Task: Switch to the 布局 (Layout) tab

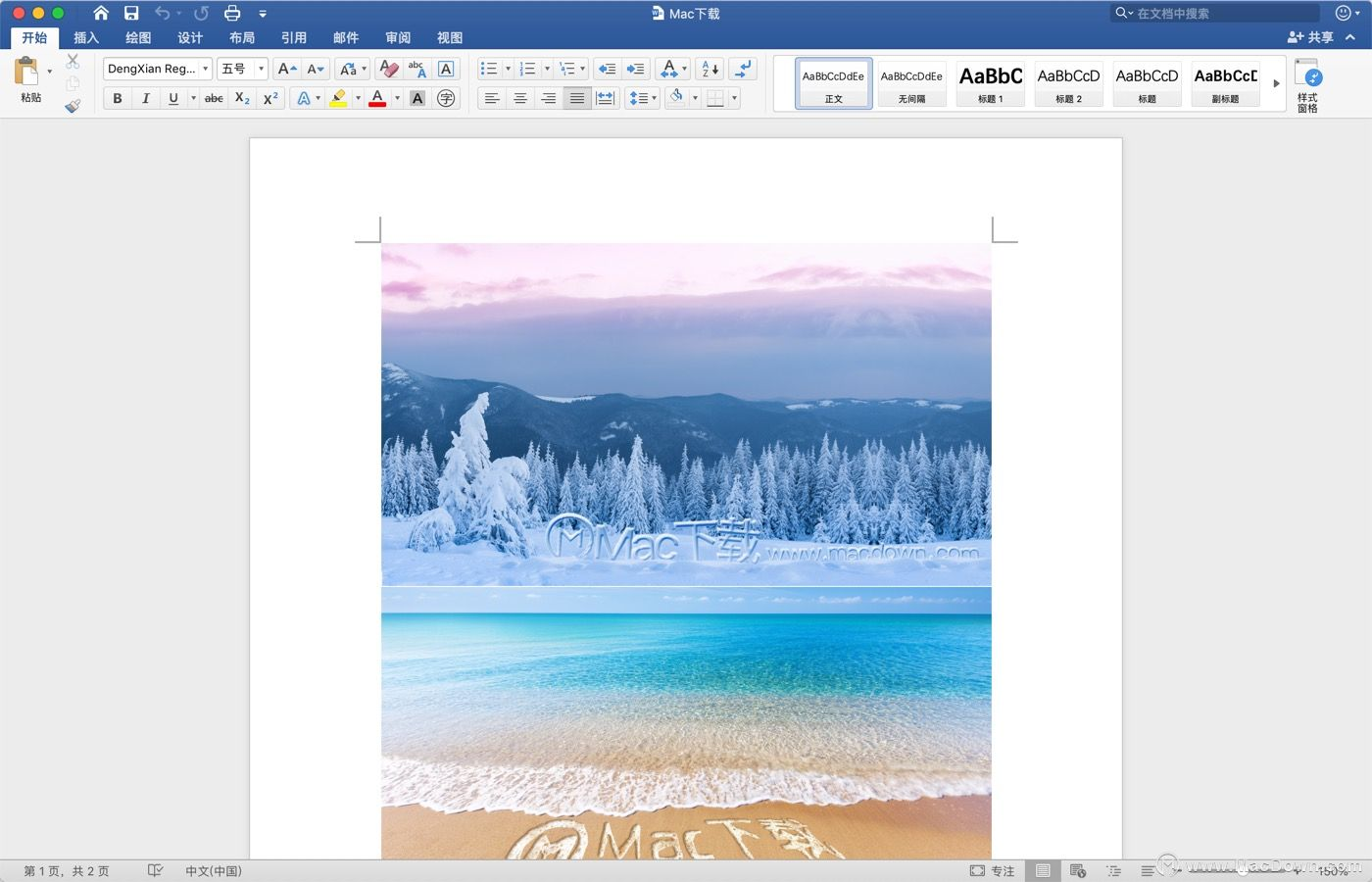Action: point(242,37)
